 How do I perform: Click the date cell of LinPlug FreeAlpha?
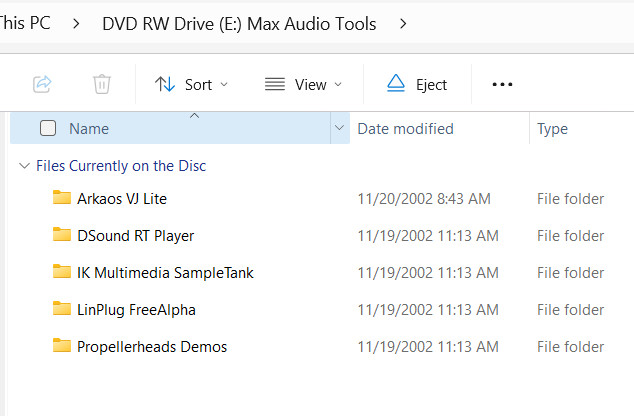(428, 310)
